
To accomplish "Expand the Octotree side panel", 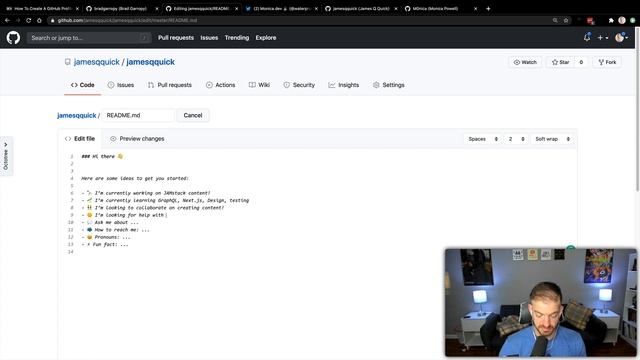I will (x=6, y=156).
